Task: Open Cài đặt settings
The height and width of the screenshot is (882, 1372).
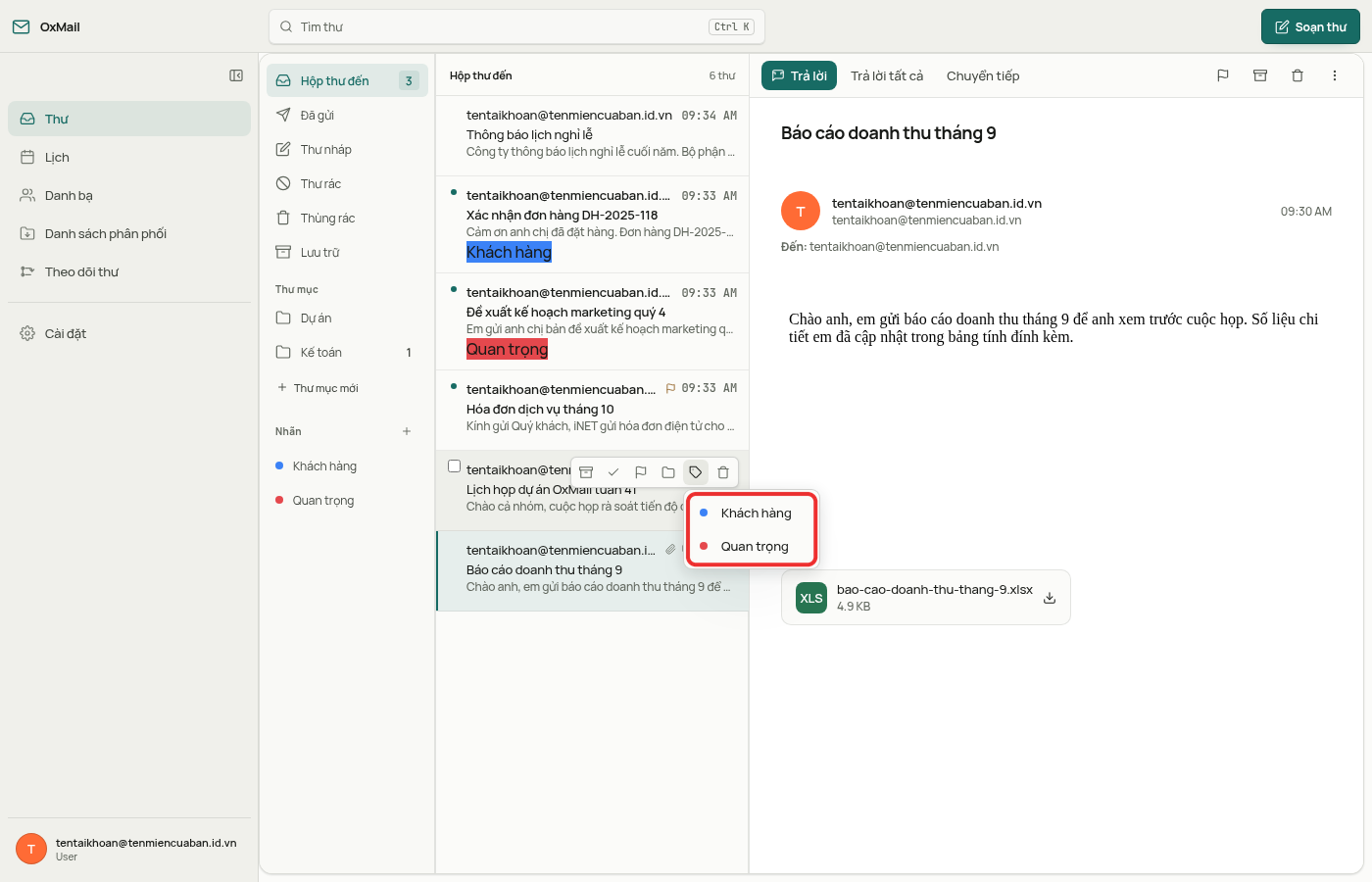Action: coord(129,333)
